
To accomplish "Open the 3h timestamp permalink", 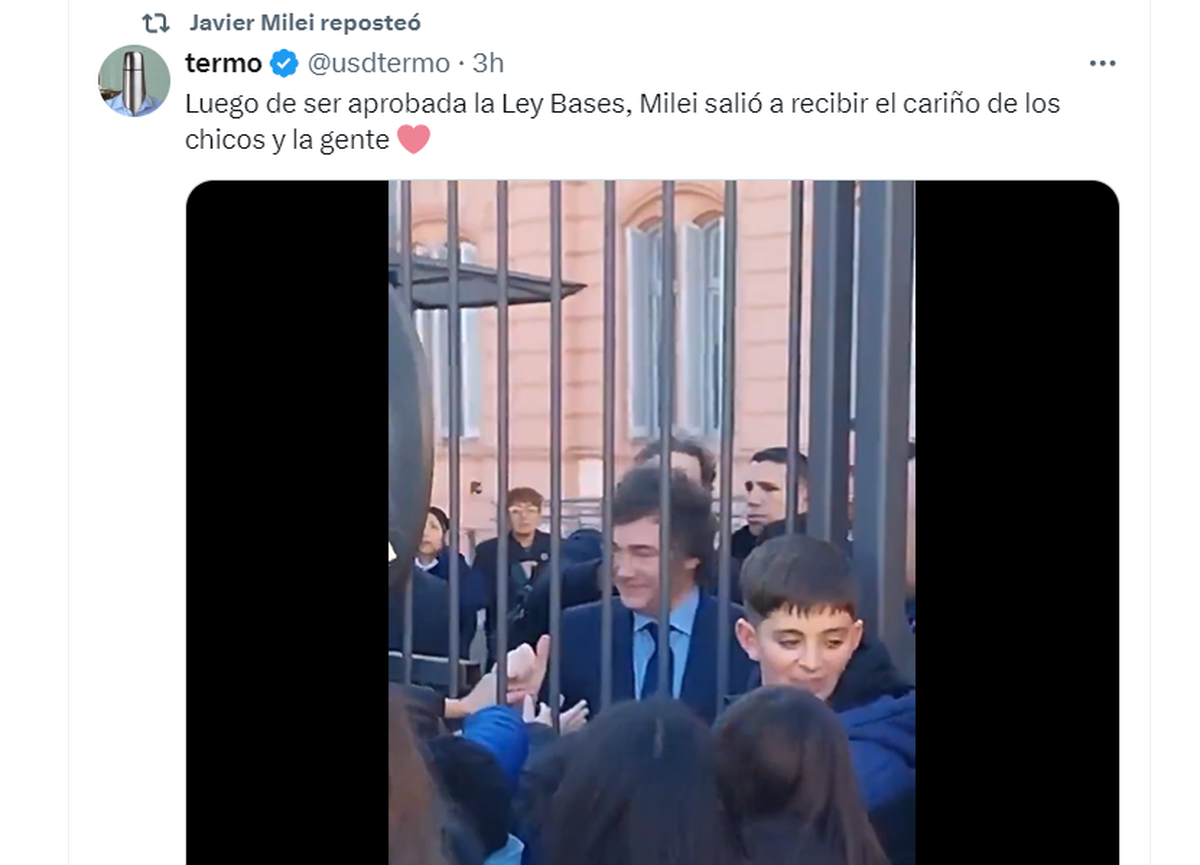I will 488,63.
